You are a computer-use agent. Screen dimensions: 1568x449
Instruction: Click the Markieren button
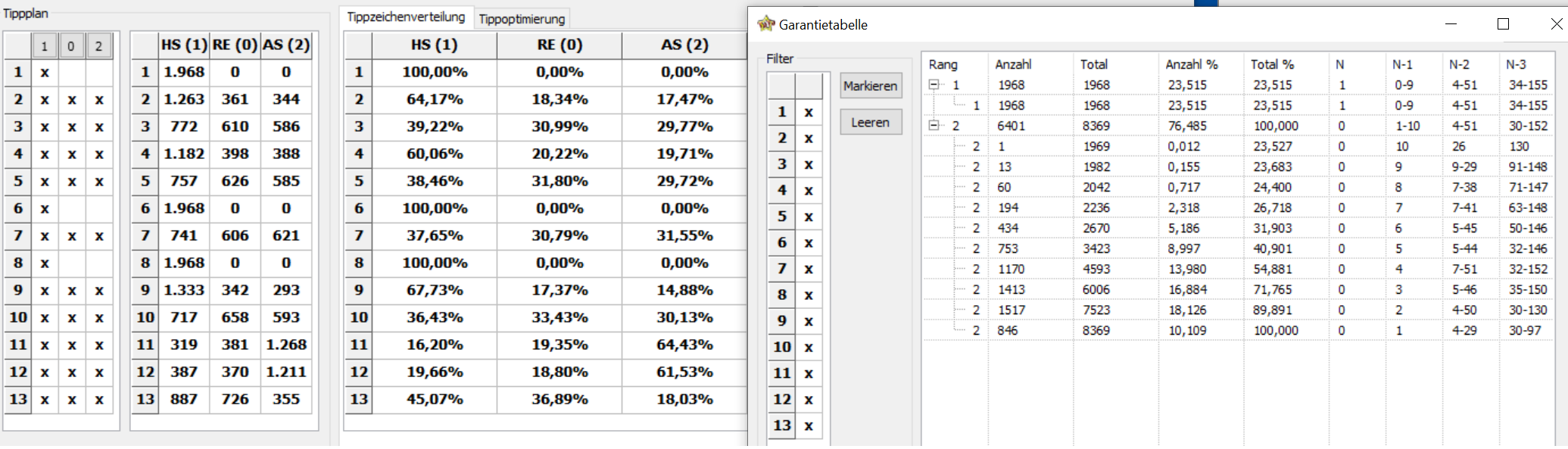pos(871,86)
